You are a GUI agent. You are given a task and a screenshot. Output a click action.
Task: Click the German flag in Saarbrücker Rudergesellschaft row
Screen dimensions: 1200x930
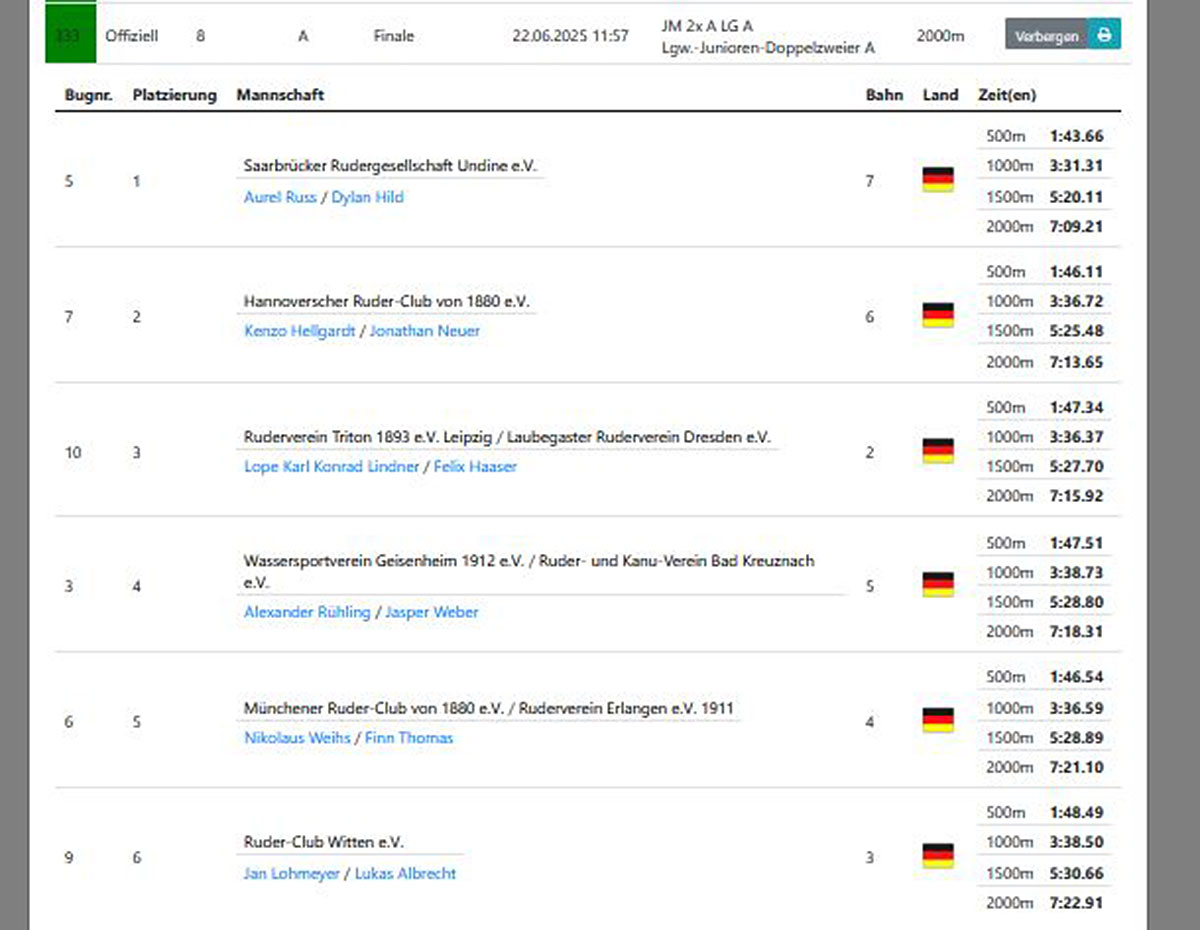pyautogui.click(x=937, y=180)
